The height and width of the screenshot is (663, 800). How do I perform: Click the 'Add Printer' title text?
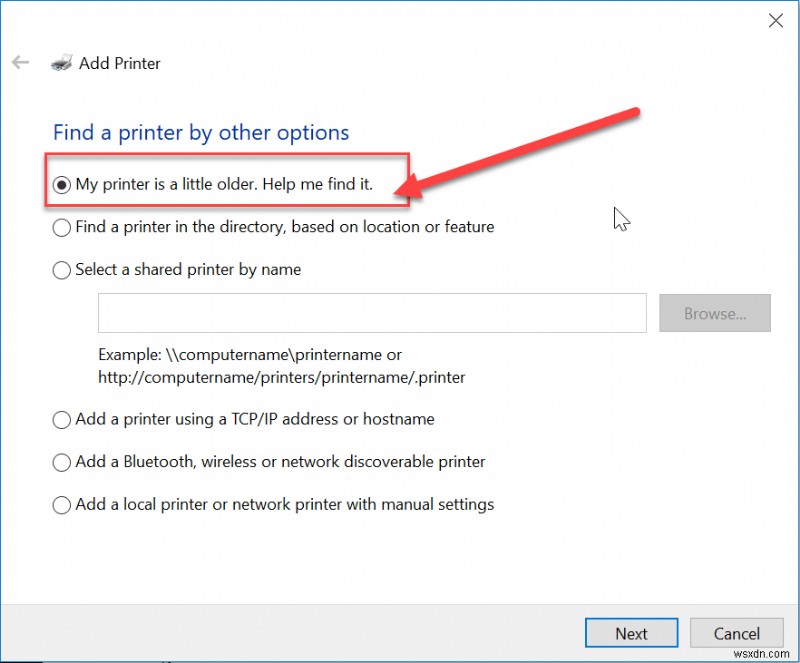tap(119, 63)
